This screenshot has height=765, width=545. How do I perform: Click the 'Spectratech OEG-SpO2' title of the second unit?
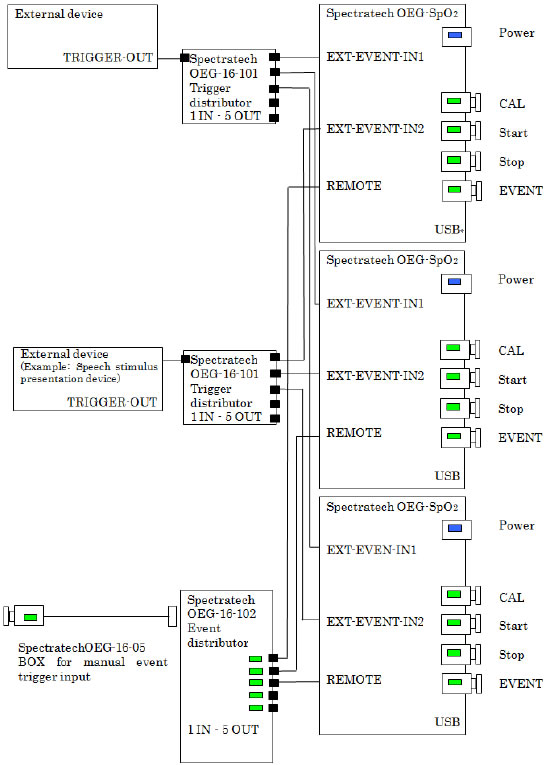(x=392, y=261)
